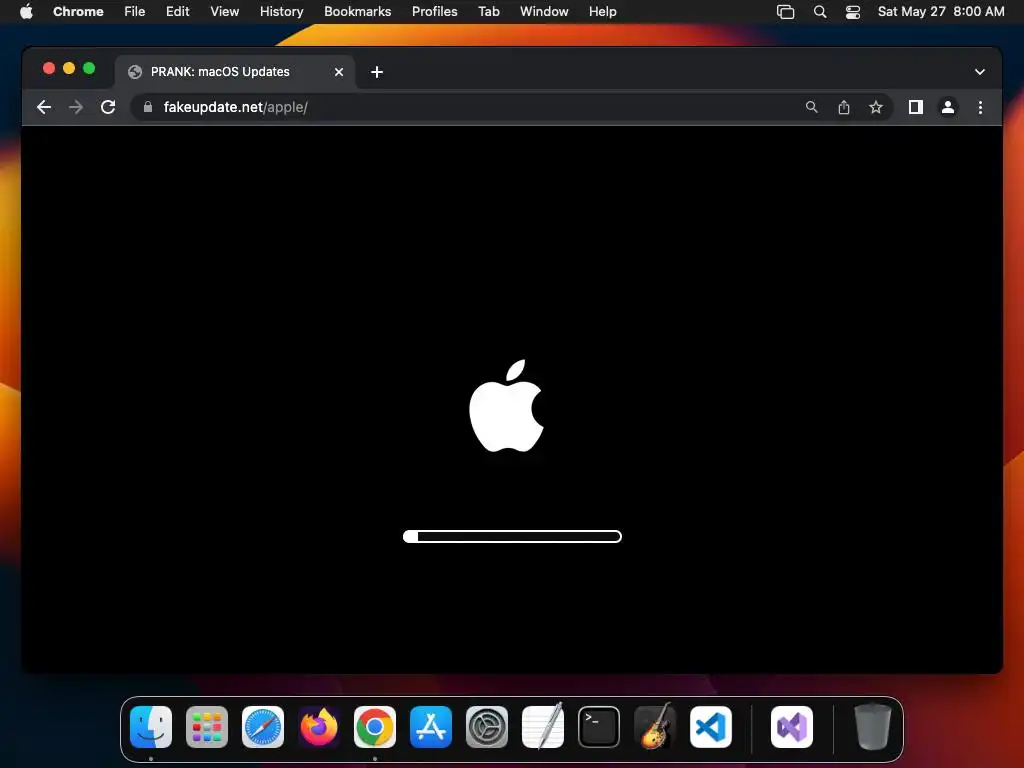Reload the page with refresh icon
1024x768 pixels.
(108, 107)
